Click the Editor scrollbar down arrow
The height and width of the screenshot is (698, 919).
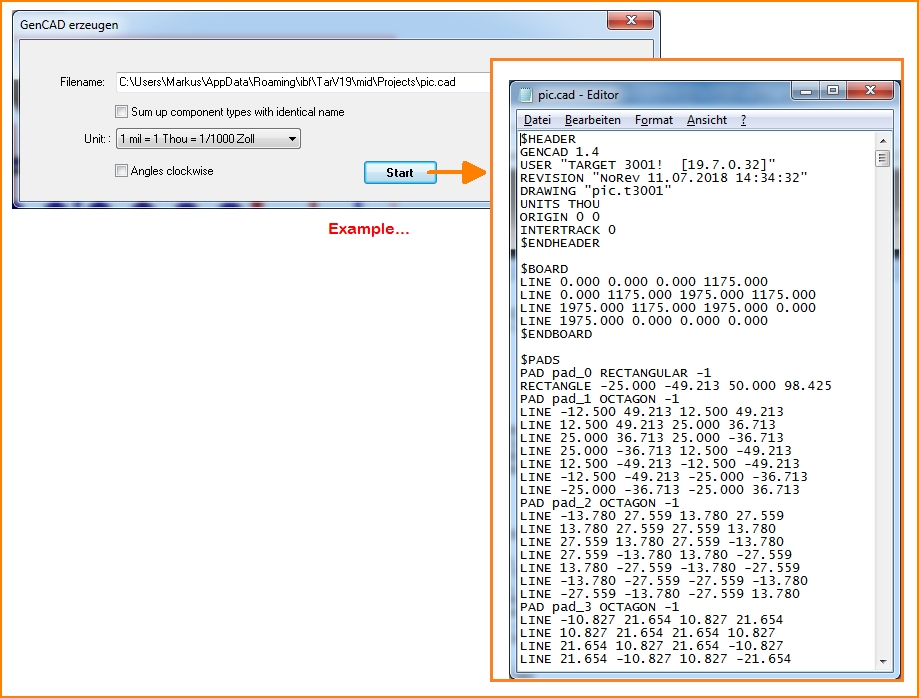point(881,660)
